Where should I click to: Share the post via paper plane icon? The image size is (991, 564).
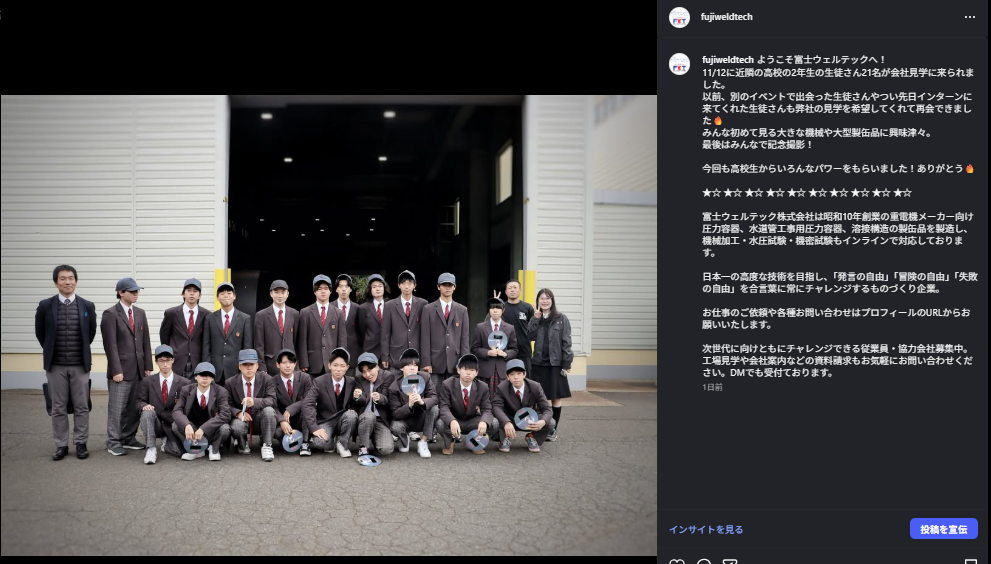tap(731, 561)
